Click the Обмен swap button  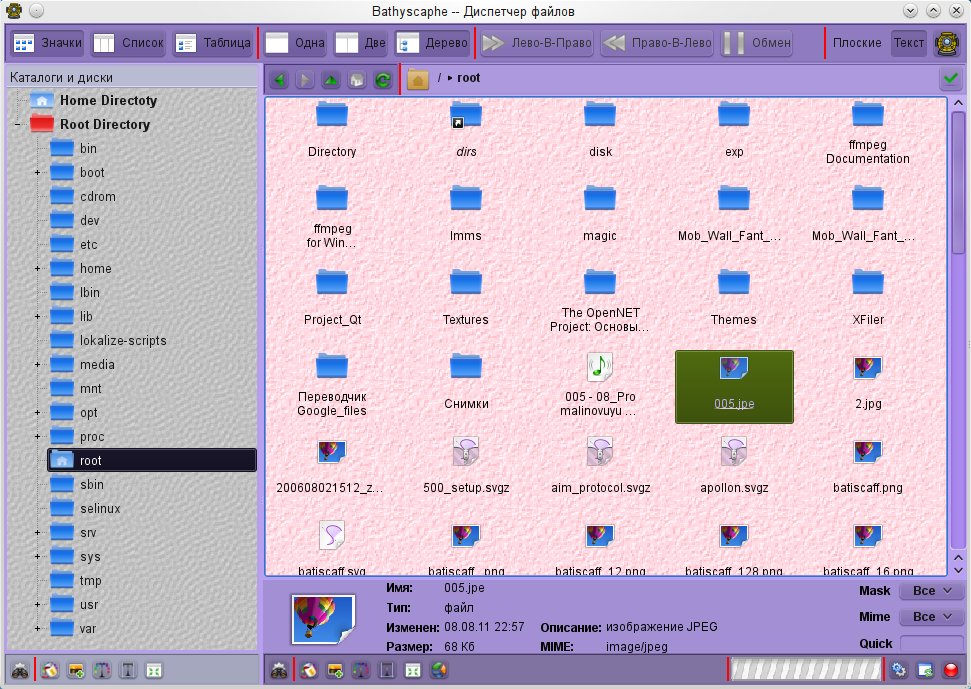(757, 43)
